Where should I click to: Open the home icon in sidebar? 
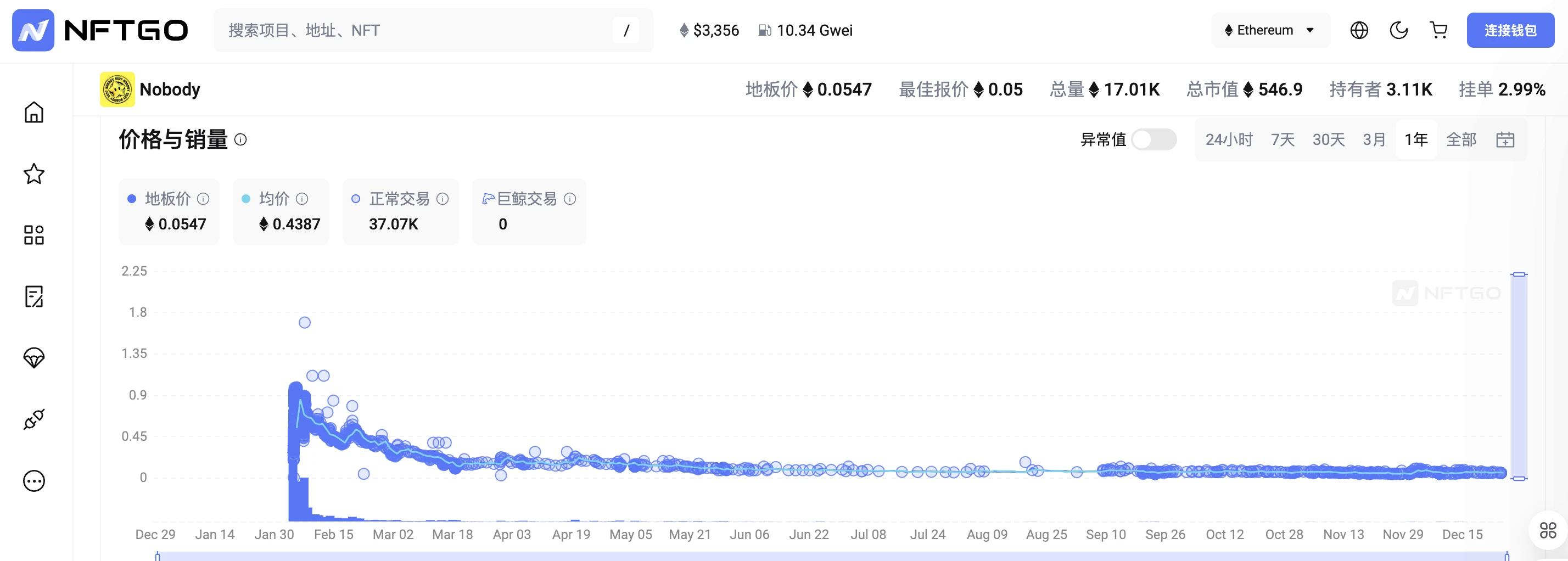(x=34, y=113)
